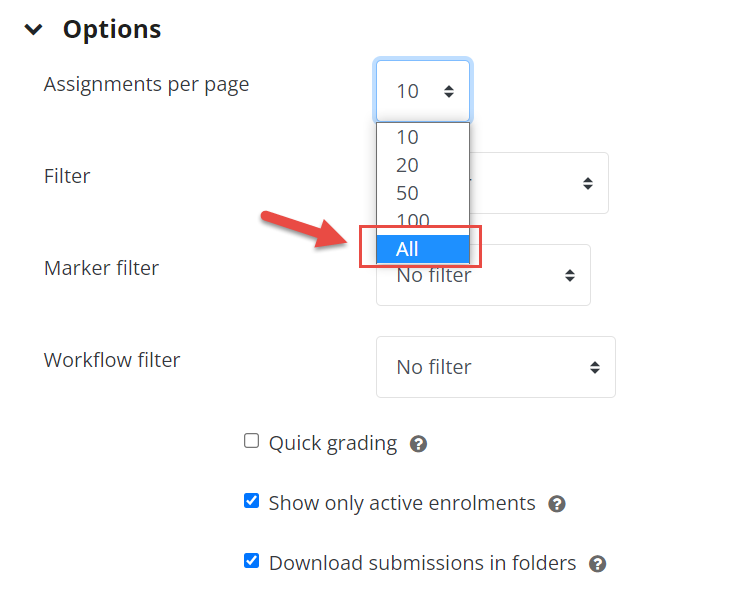
Task: Open Quick grading help icon
Action: point(418,444)
